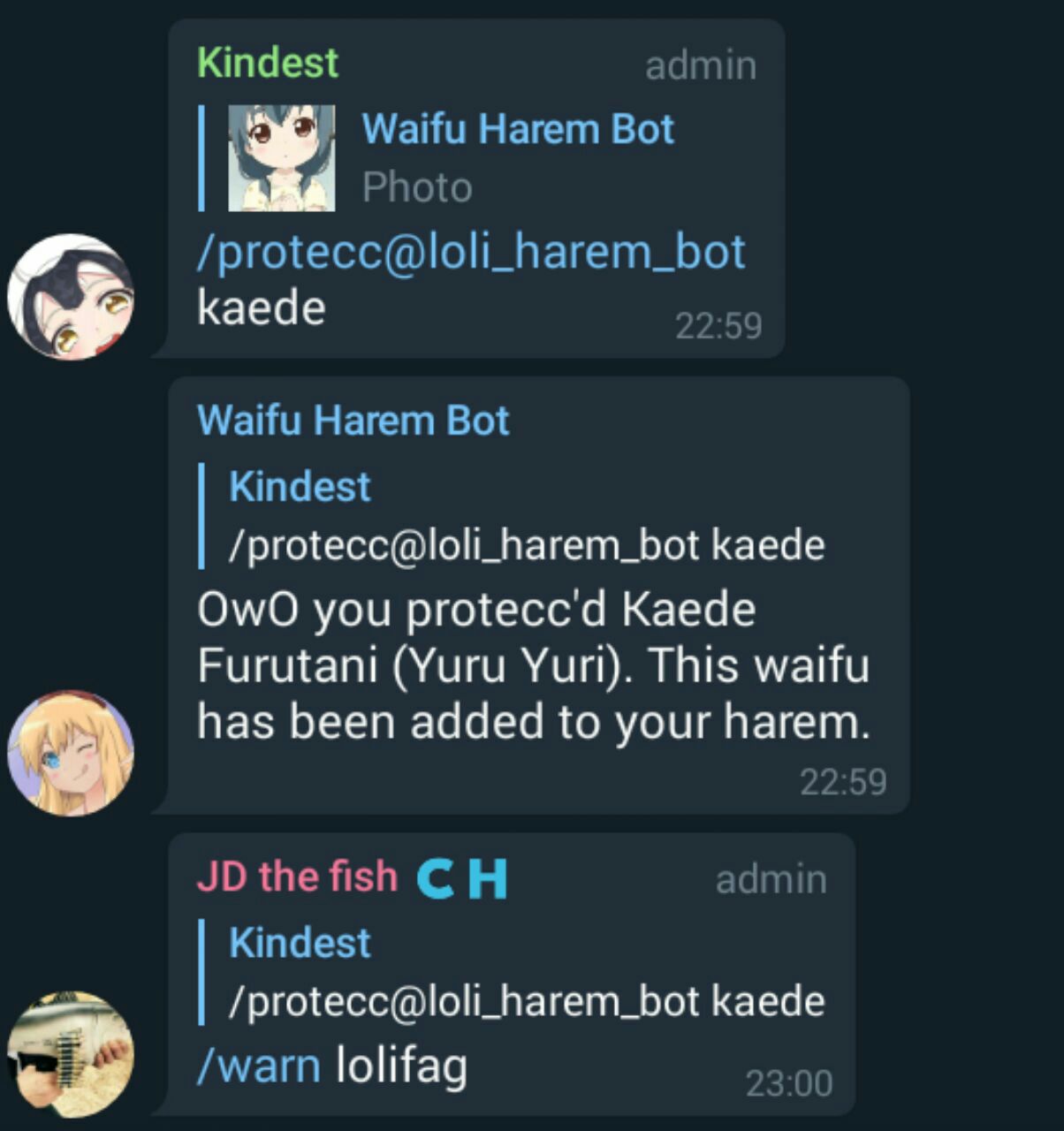
Task: Tap the /protecc@loli_harem_bot command link
Action: point(471,252)
